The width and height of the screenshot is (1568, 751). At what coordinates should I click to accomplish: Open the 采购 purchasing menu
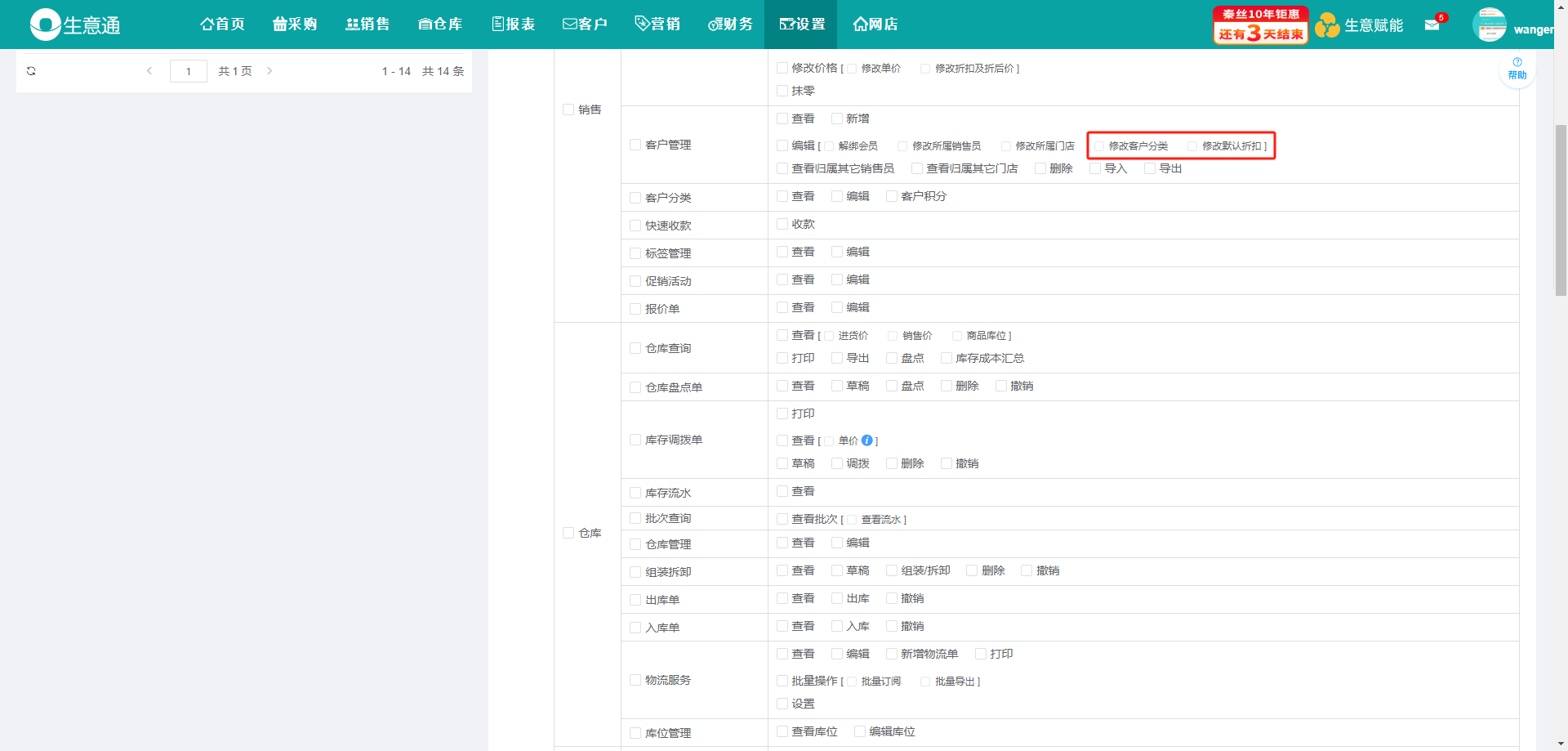pyautogui.click(x=295, y=25)
